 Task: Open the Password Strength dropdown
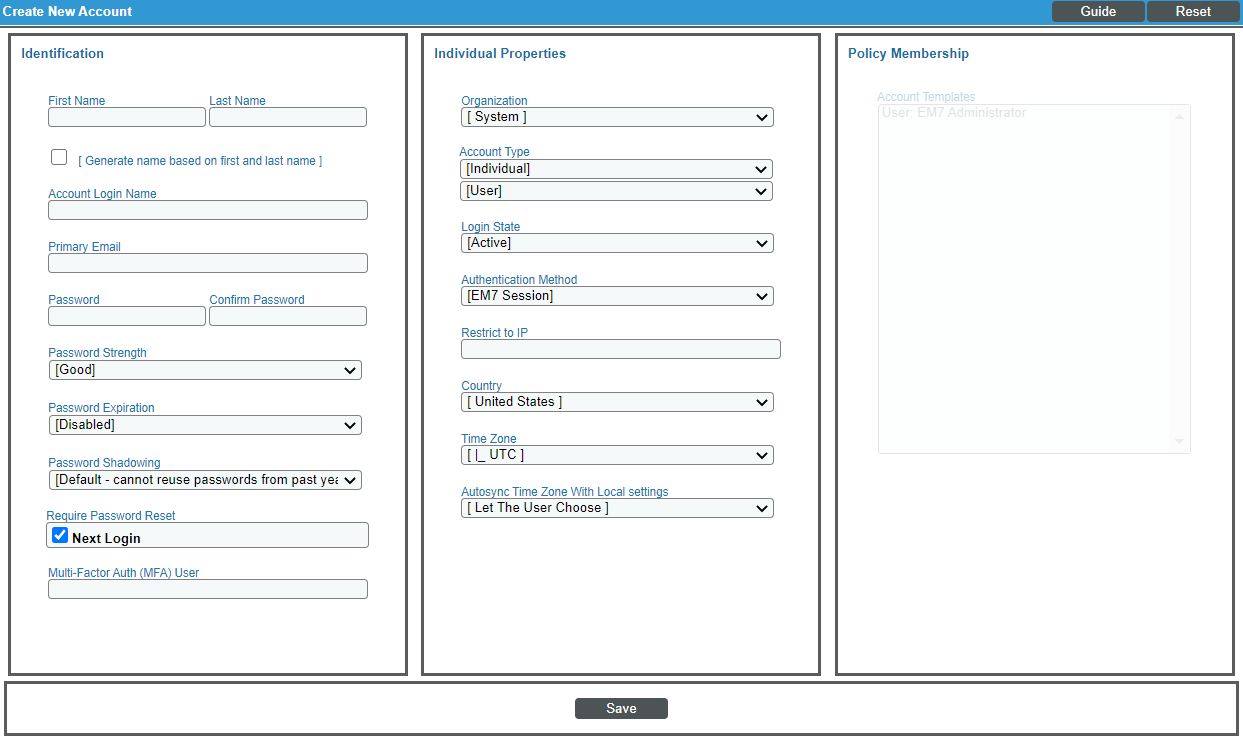204,369
